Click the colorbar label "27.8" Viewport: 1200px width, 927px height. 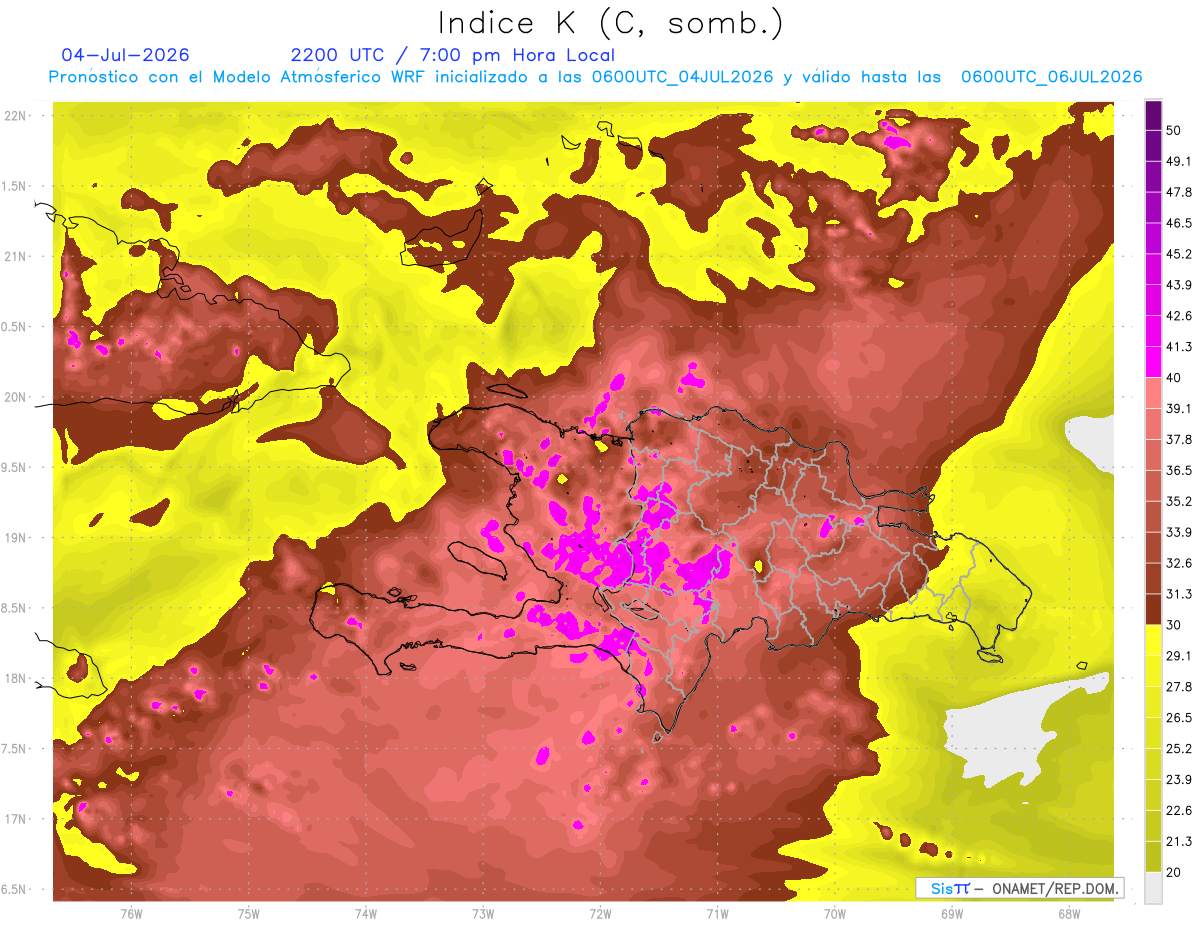[x=1179, y=687]
